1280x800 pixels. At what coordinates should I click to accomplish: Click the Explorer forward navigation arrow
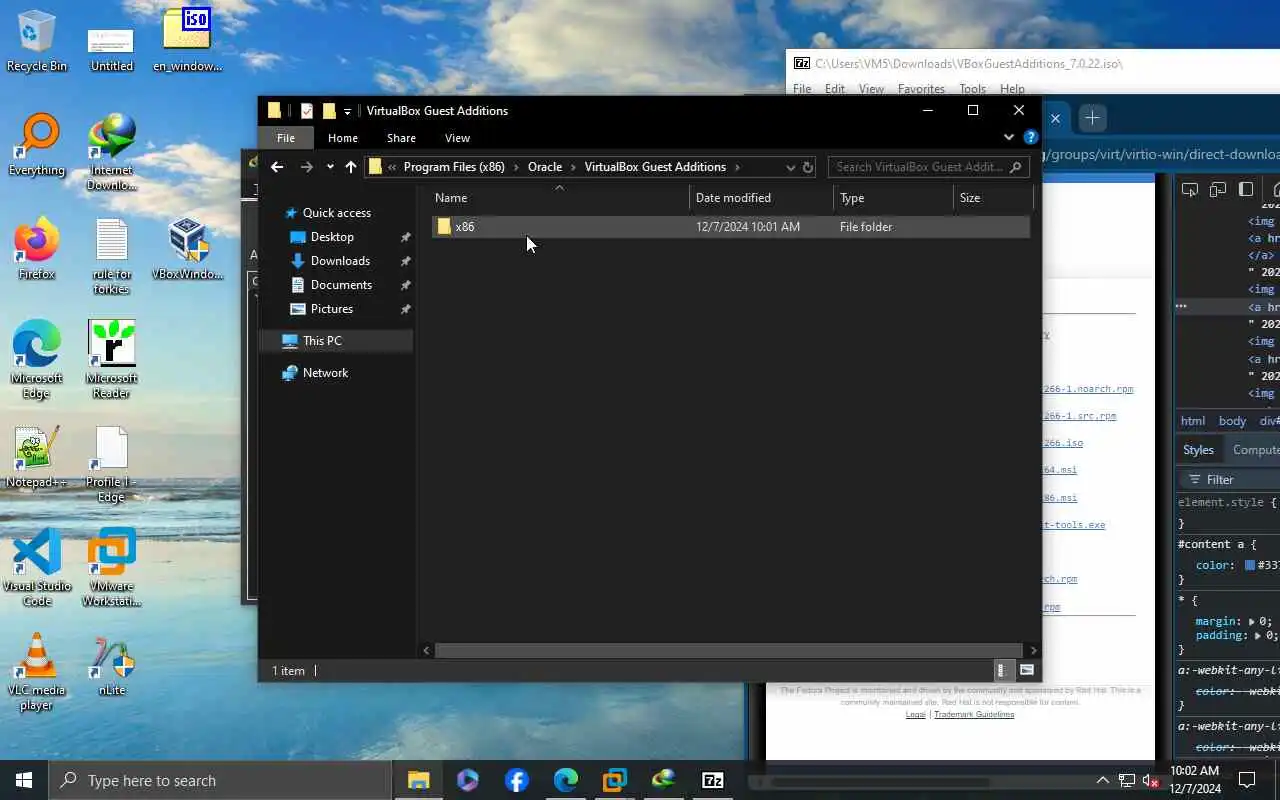(x=307, y=167)
